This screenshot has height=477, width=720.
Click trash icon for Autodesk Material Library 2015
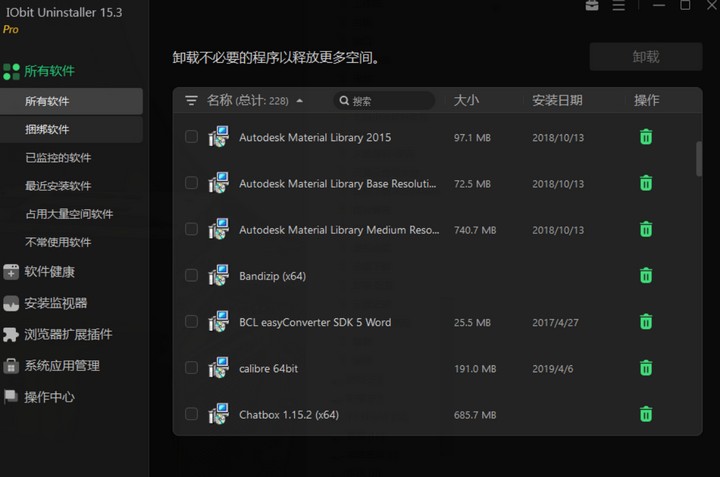pyautogui.click(x=646, y=137)
